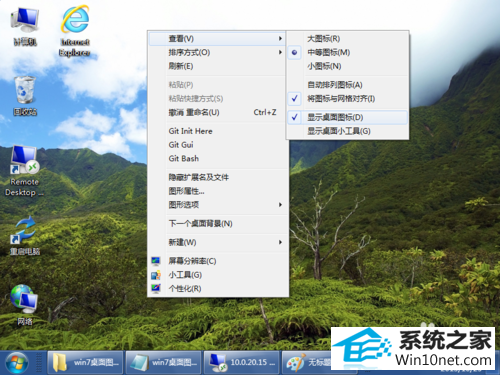Enable 自动排列图标(A) option
The height and width of the screenshot is (375, 500).
coord(347,85)
